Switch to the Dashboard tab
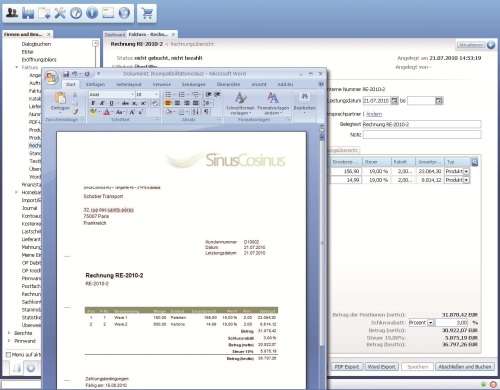 coord(115,34)
